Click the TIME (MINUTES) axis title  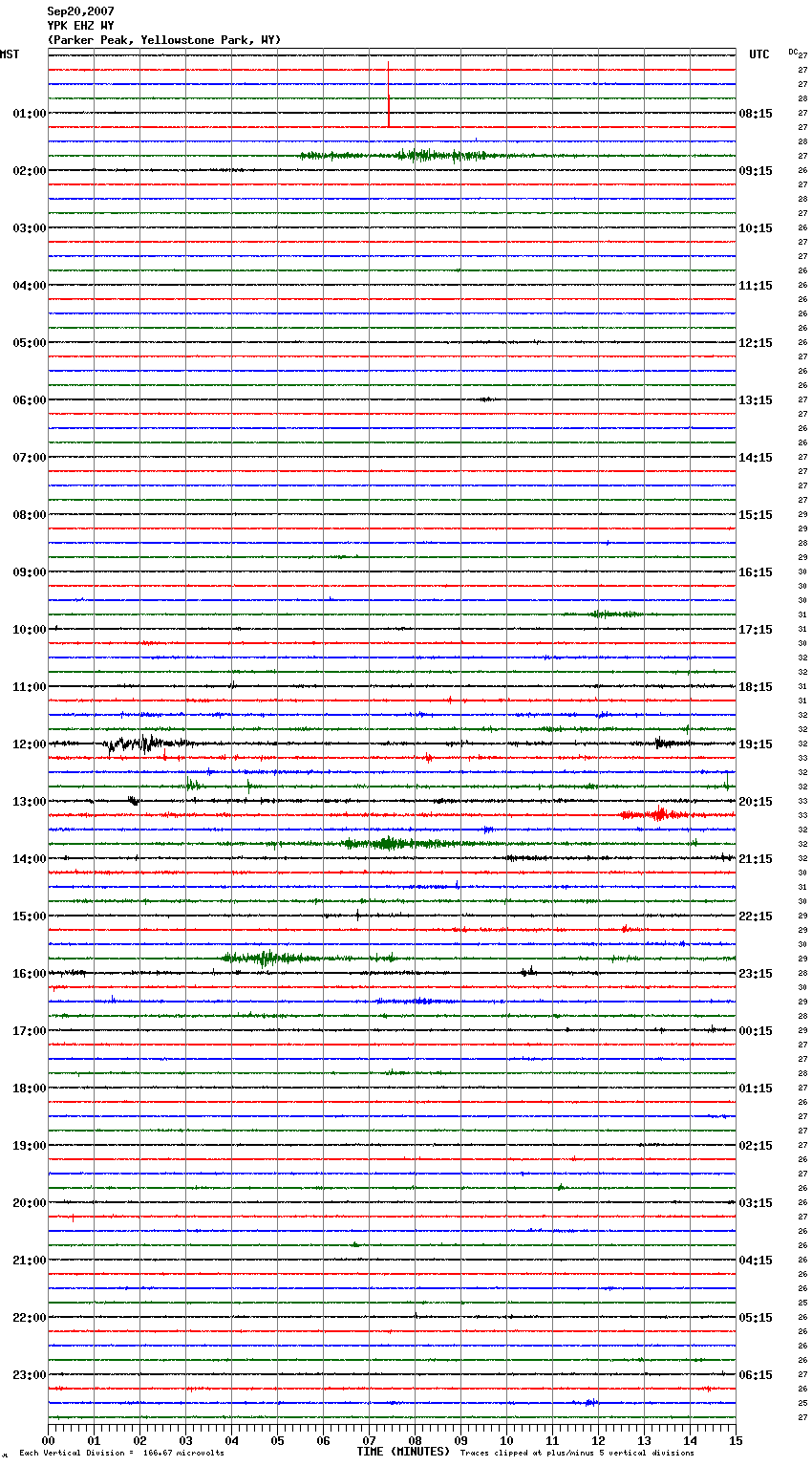tap(403, 1452)
